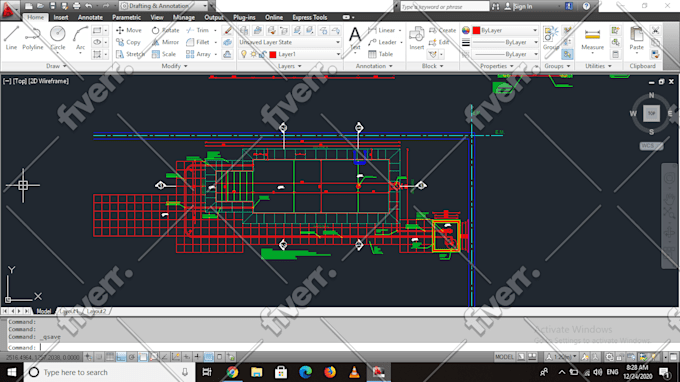
Task: Expand the Draw panel
Action: click(56, 66)
